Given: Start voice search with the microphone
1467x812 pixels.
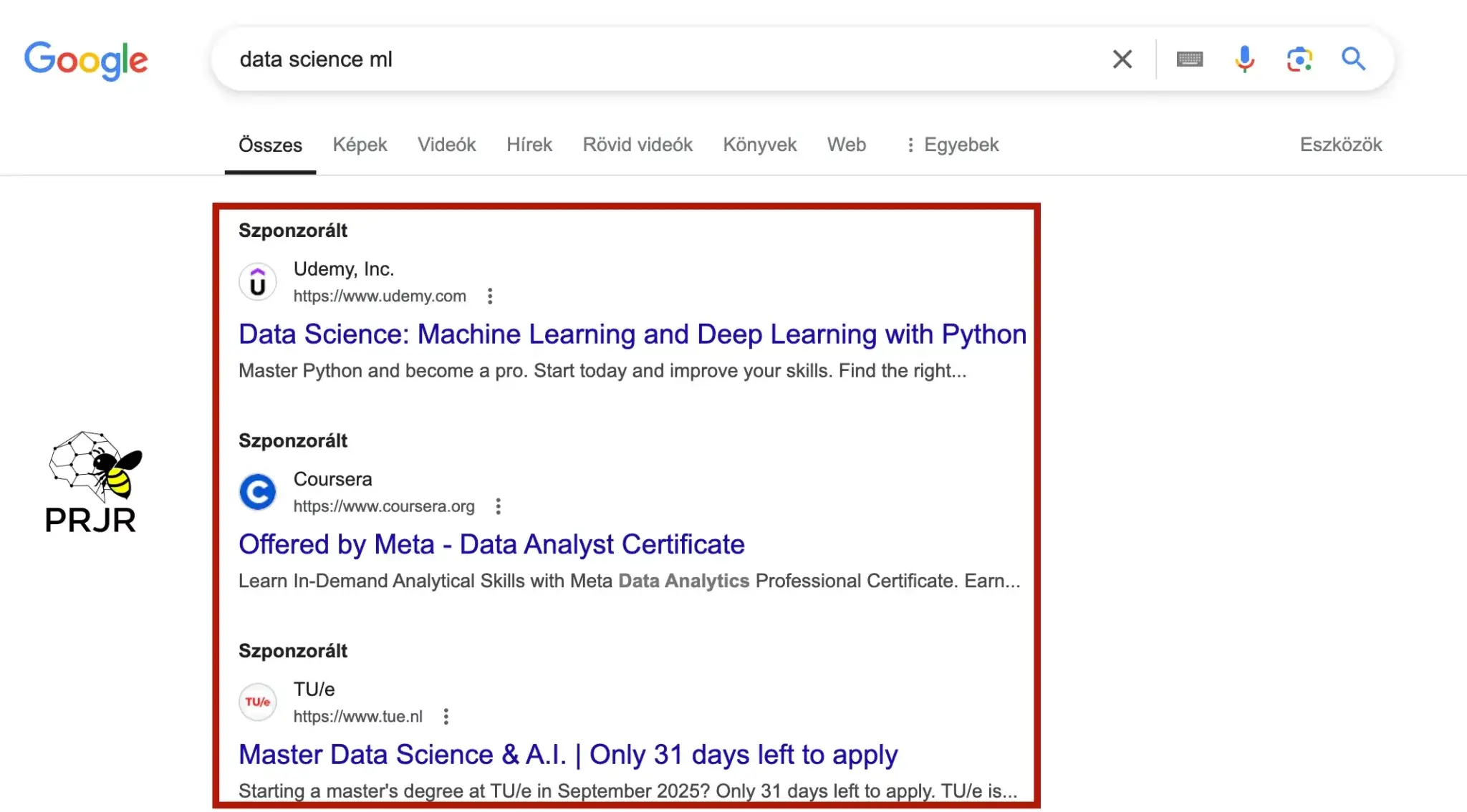Looking at the screenshot, I should point(1244,59).
